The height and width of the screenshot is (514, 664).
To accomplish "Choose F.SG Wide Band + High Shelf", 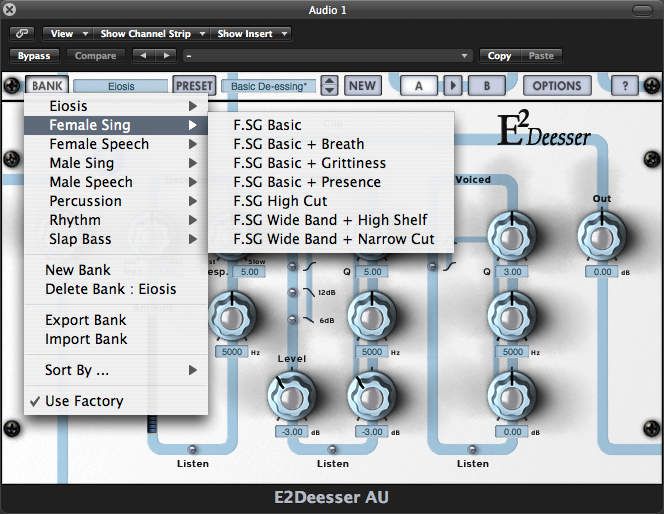I will (331, 220).
